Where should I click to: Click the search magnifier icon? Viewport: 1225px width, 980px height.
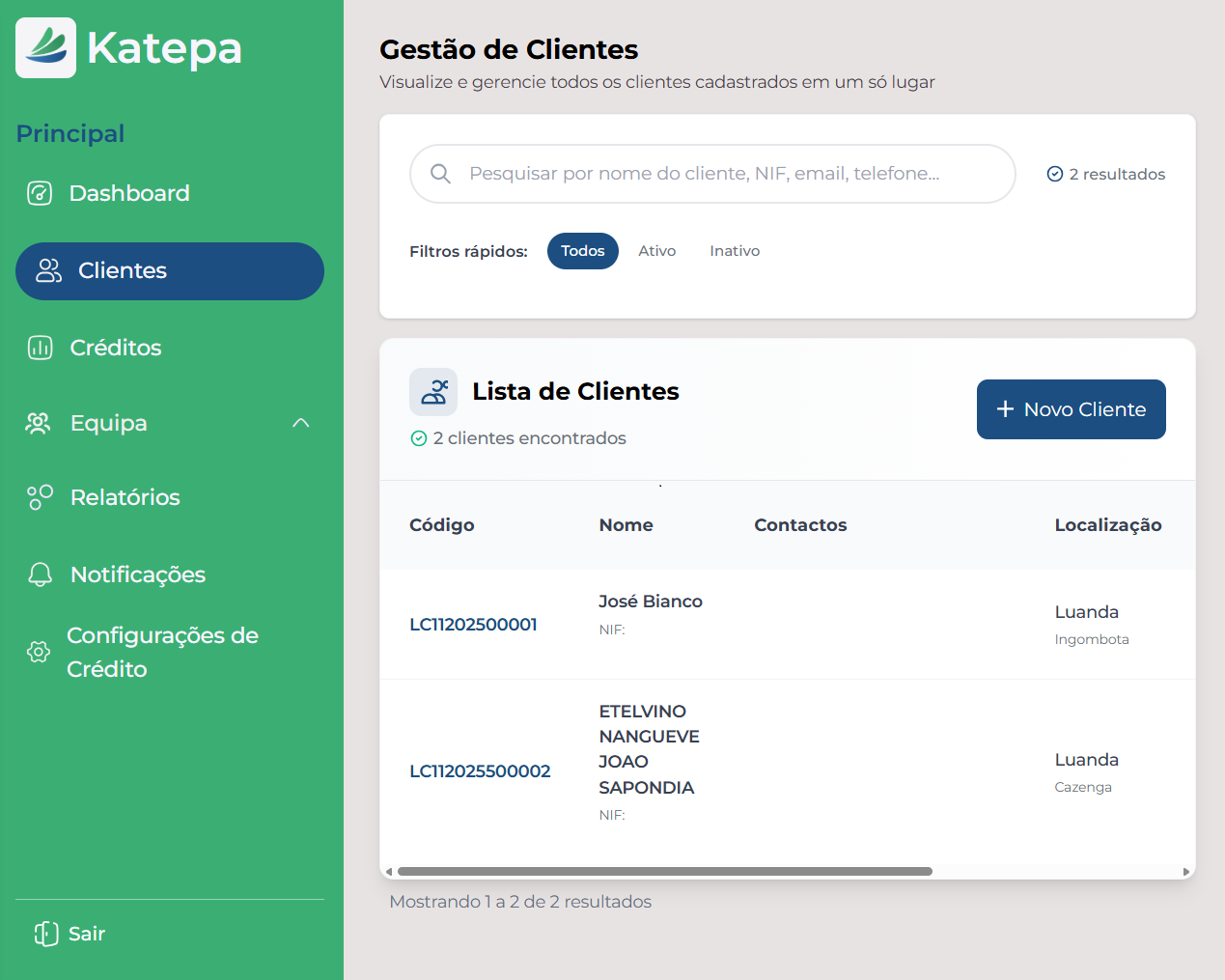pyautogui.click(x=440, y=174)
